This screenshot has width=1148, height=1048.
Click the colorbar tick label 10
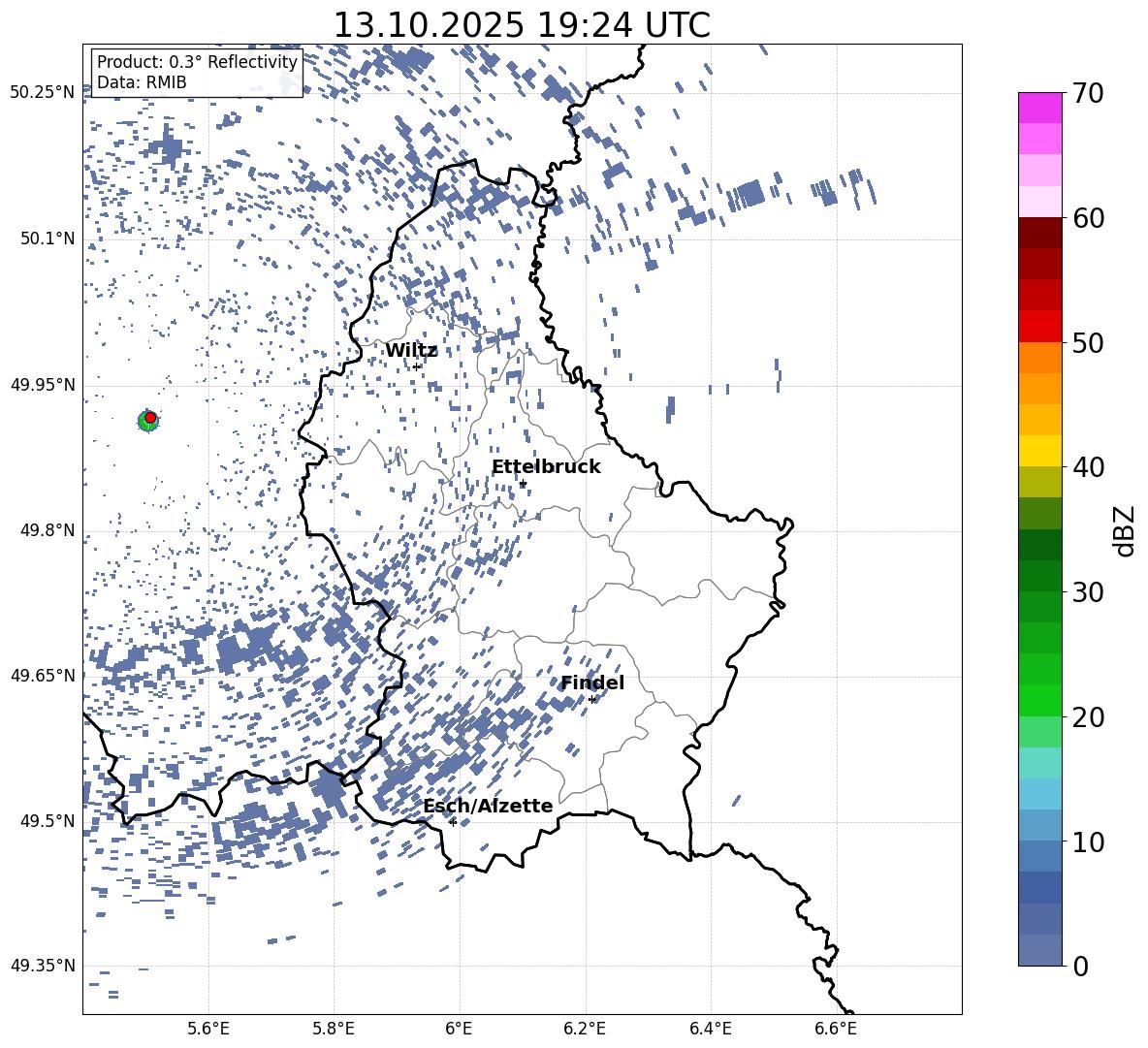tap(1088, 842)
